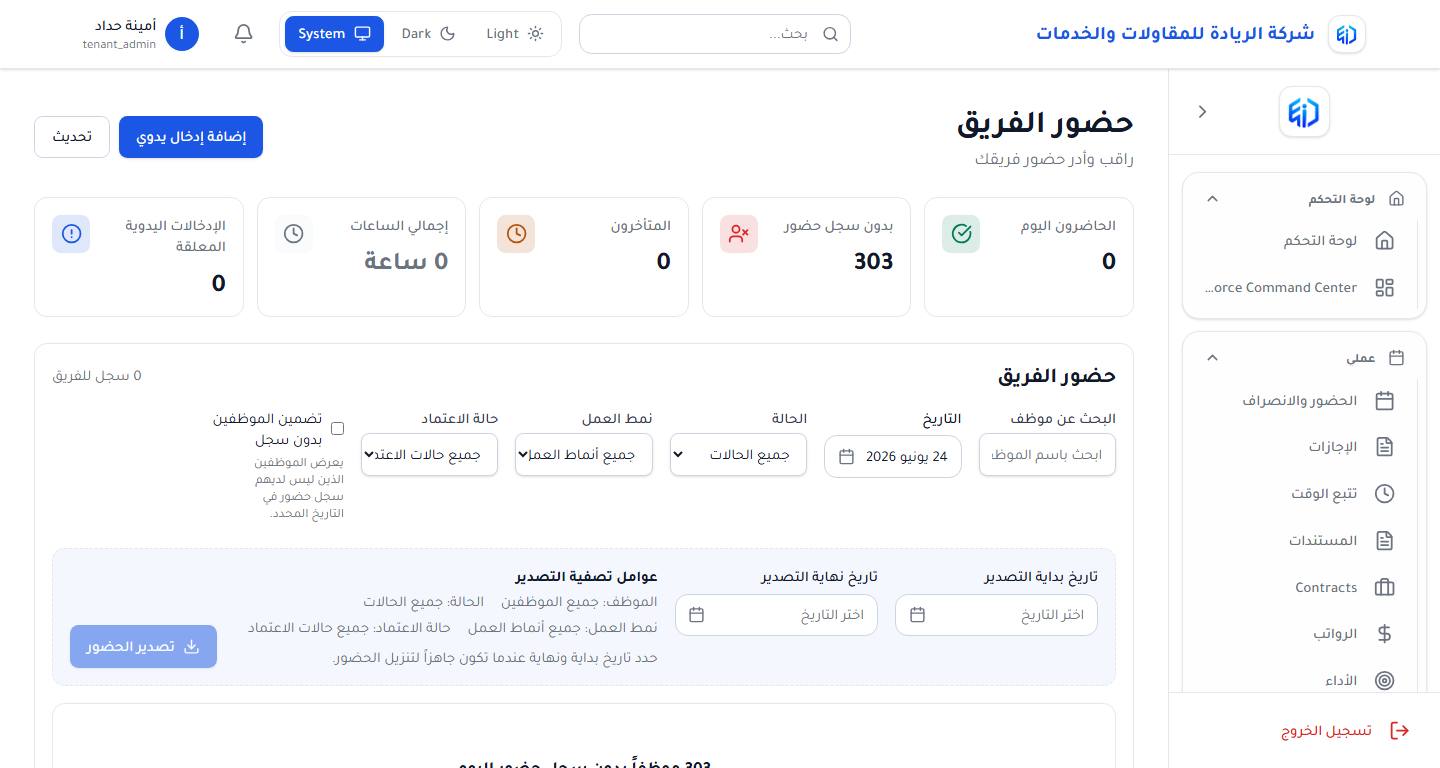Click the عوامل تصفية التصدير heading

[586, 577]
